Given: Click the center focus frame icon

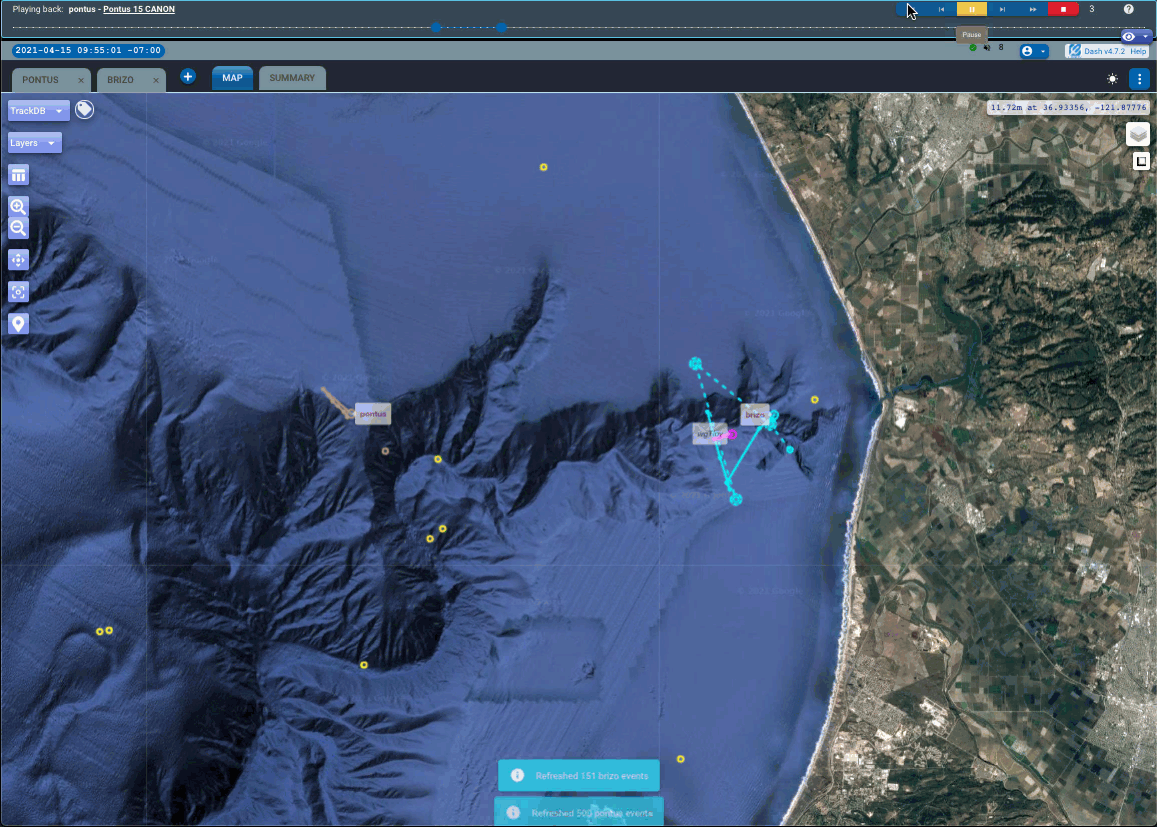Looking at the screenshot, I should (18, 292).
